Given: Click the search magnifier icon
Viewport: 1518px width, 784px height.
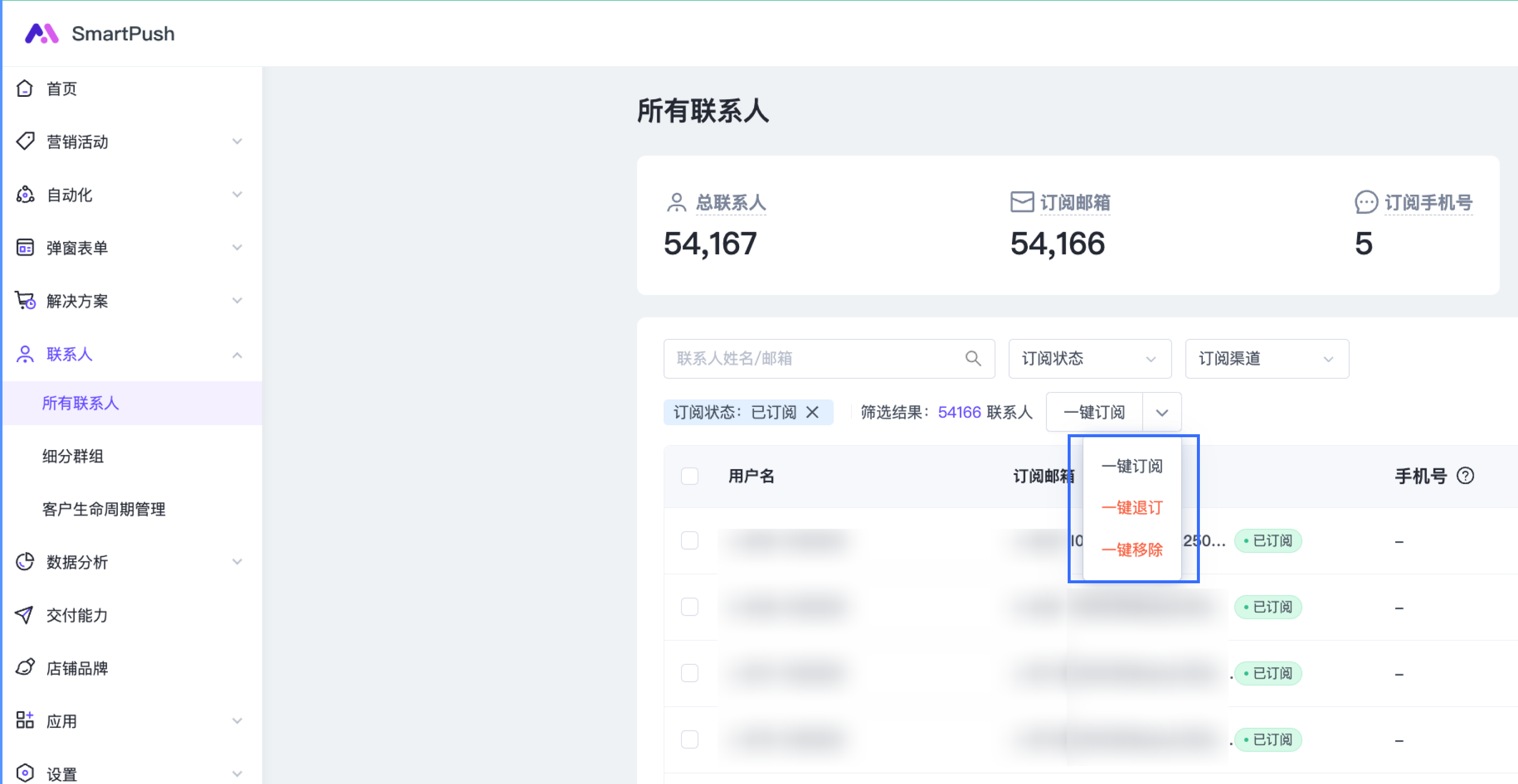Looking at the screenshot, I should coord(973,358).
